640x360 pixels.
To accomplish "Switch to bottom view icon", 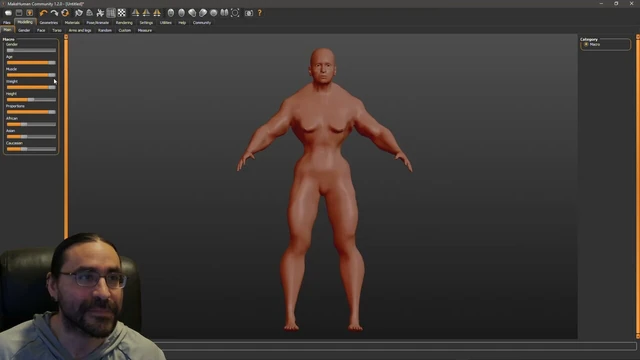I will (x=224, y=13).
